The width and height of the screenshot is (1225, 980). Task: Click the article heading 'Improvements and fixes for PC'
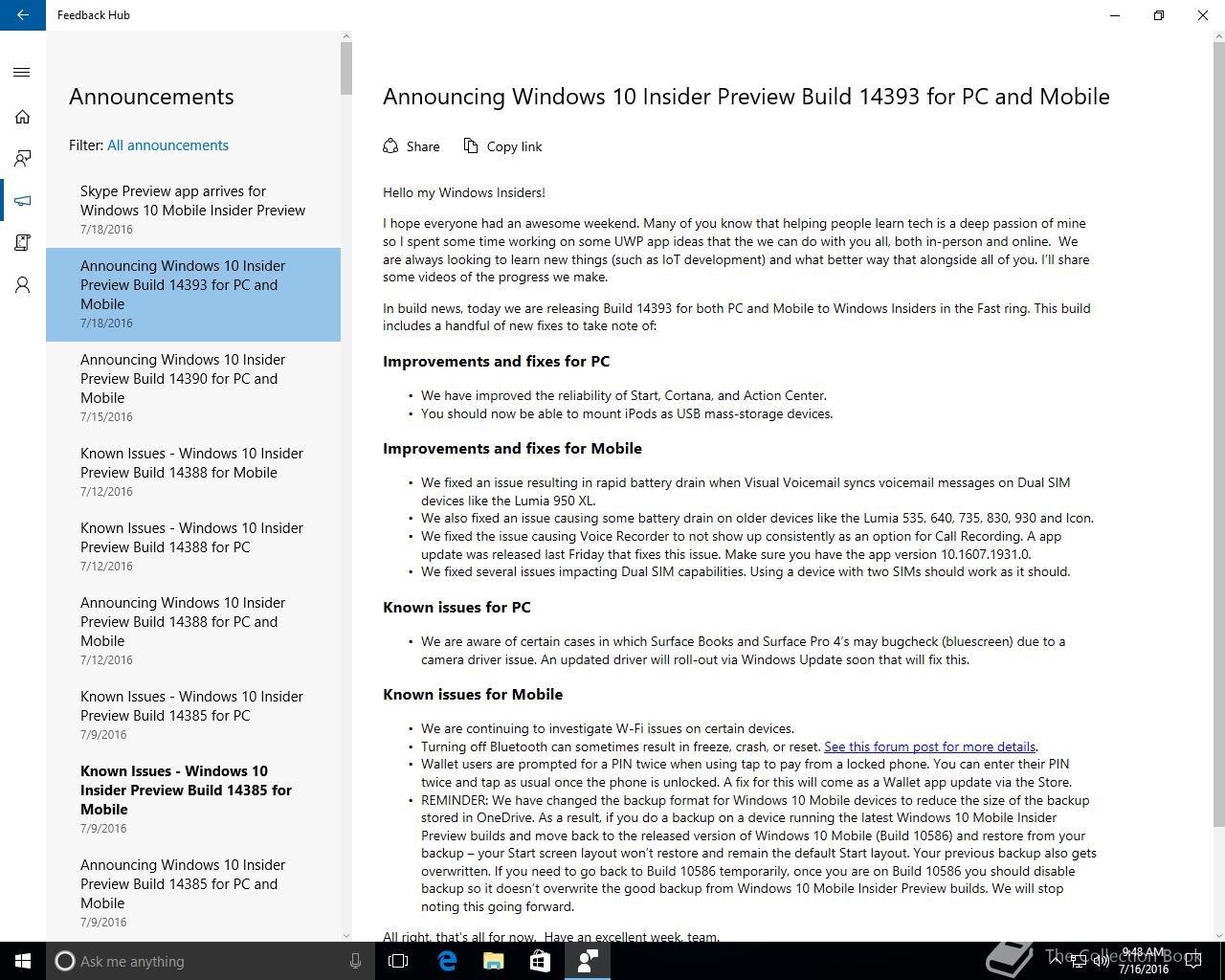click(x=496, y=361)
